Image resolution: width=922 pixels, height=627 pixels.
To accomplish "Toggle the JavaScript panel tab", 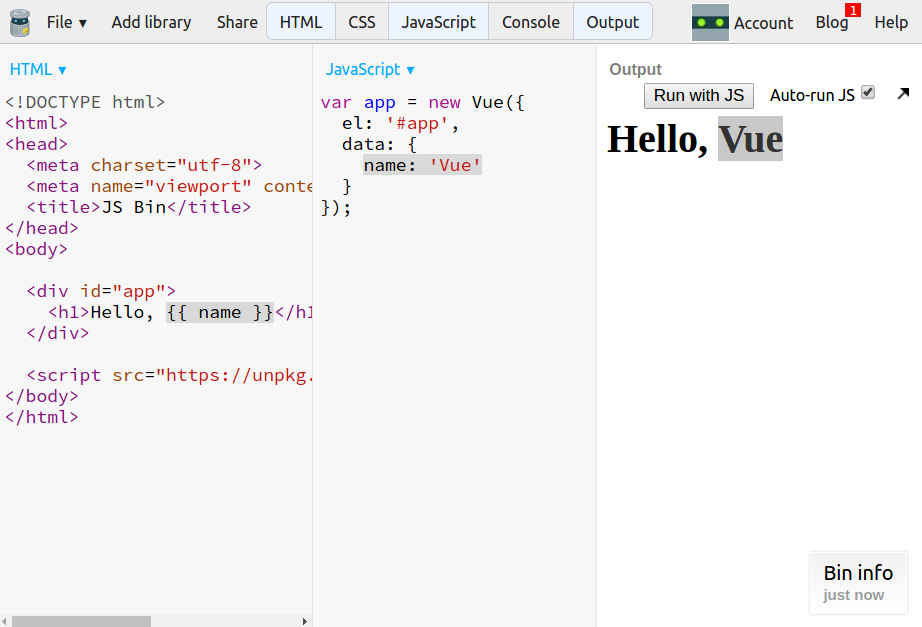I will pyautogui.click(x=438, y=22).
